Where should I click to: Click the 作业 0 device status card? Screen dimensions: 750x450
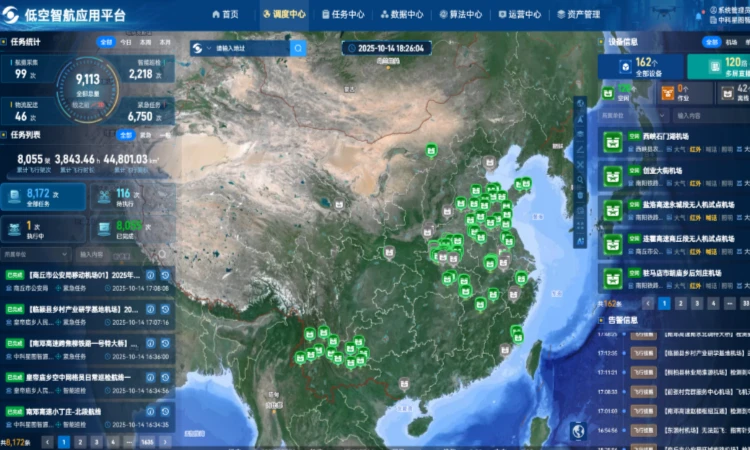684,92
